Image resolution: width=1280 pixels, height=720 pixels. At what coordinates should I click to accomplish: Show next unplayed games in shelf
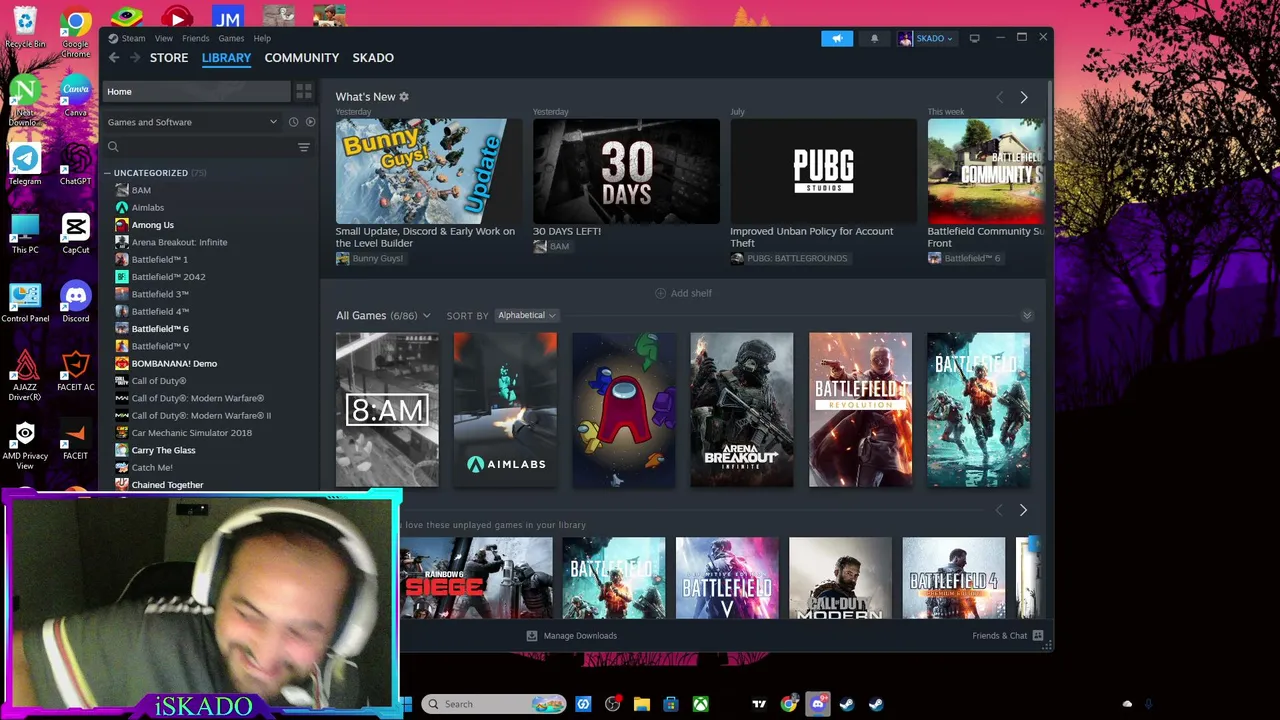(x=1022, y=510)
